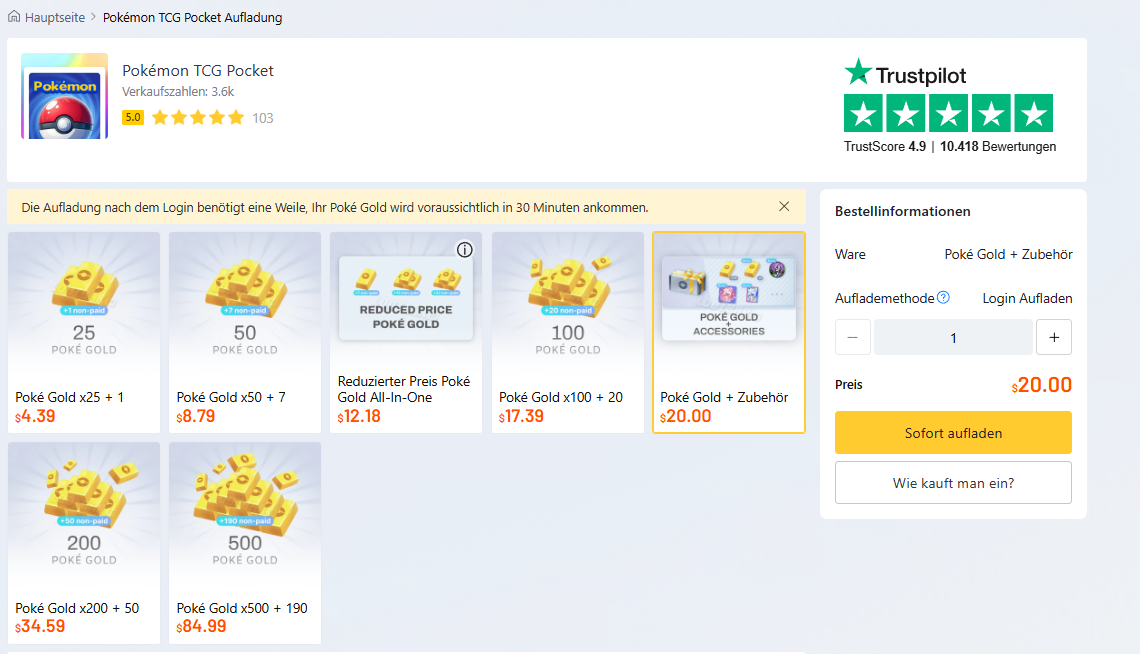Select the Poké Gold + Zubehör card
This screenshot has height=654, width=1140.
click(x=728, y=332)
